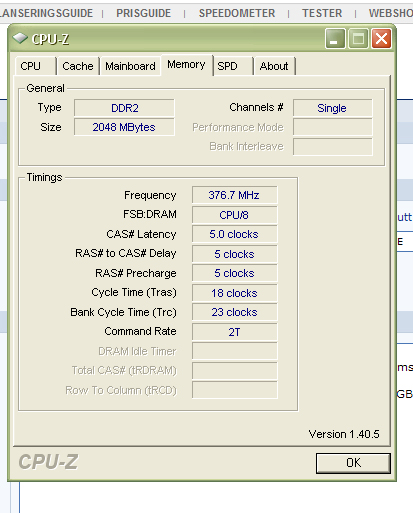Open the About tab
This screenshot has height=513, width=413.
[274, 66]
